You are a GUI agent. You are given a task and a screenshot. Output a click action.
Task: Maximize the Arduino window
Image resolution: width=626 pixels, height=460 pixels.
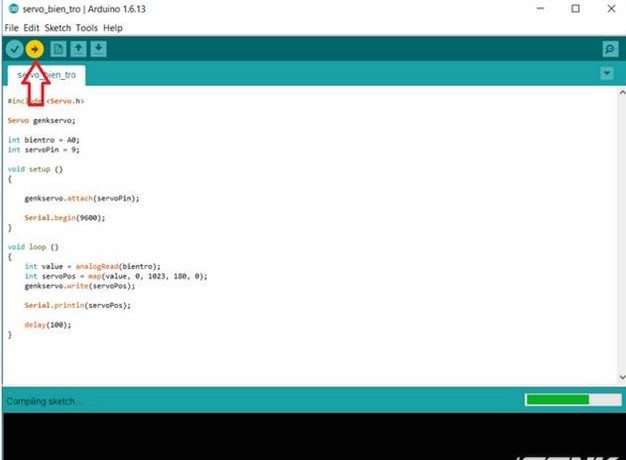click(575, 9)
